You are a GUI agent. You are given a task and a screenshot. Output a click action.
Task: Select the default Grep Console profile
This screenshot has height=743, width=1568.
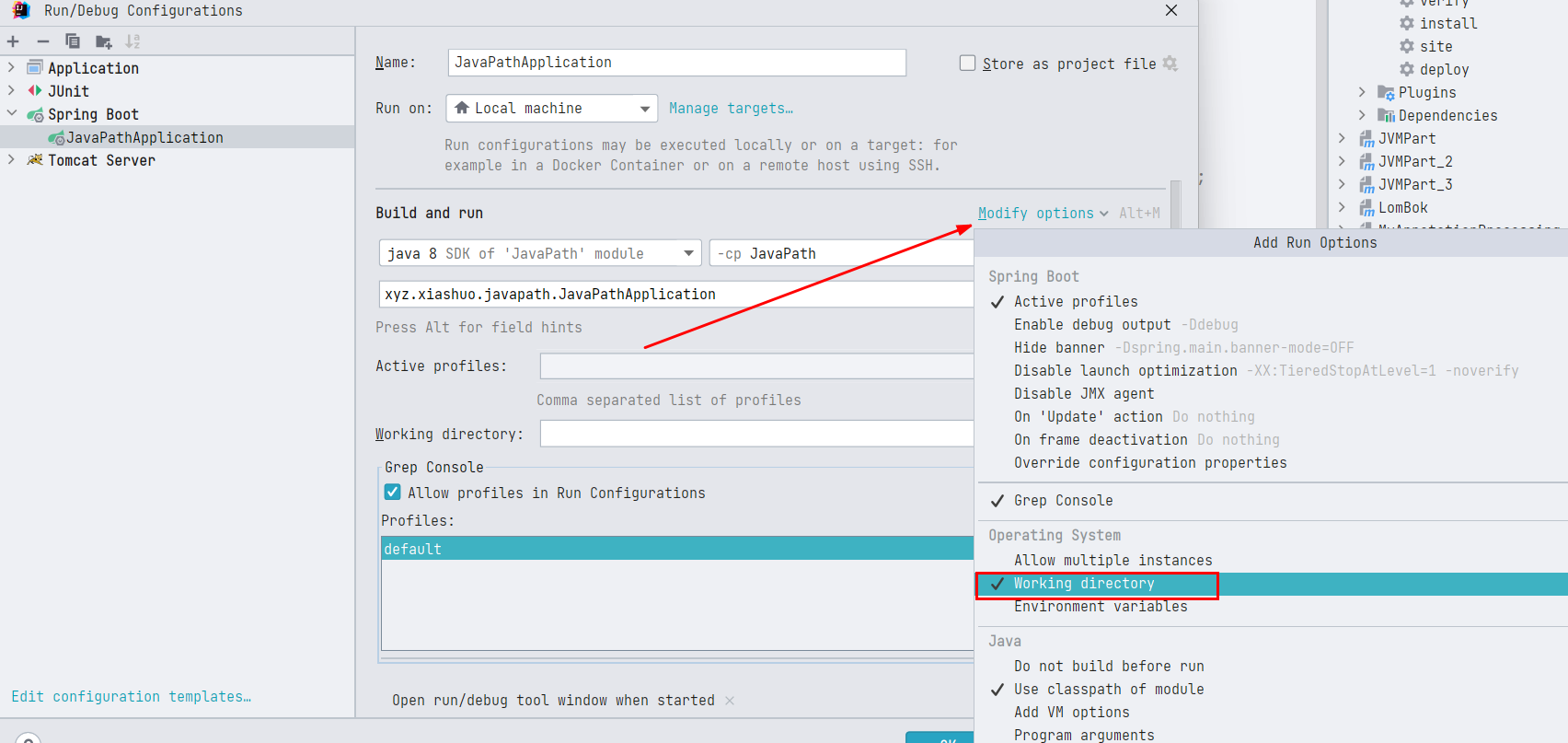click(677, 549)
